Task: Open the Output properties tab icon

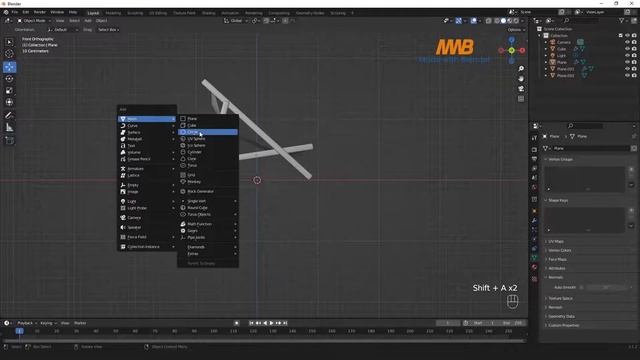Action: (534, 159)
